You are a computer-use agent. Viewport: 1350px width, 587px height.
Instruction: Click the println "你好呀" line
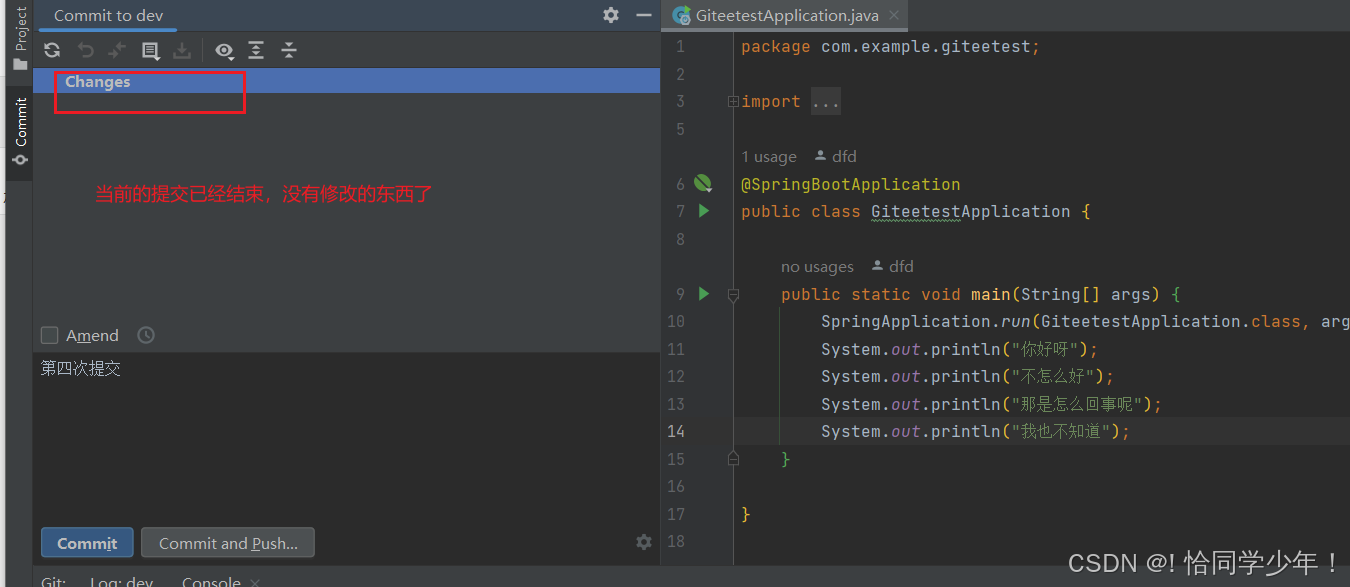(960, 350)
